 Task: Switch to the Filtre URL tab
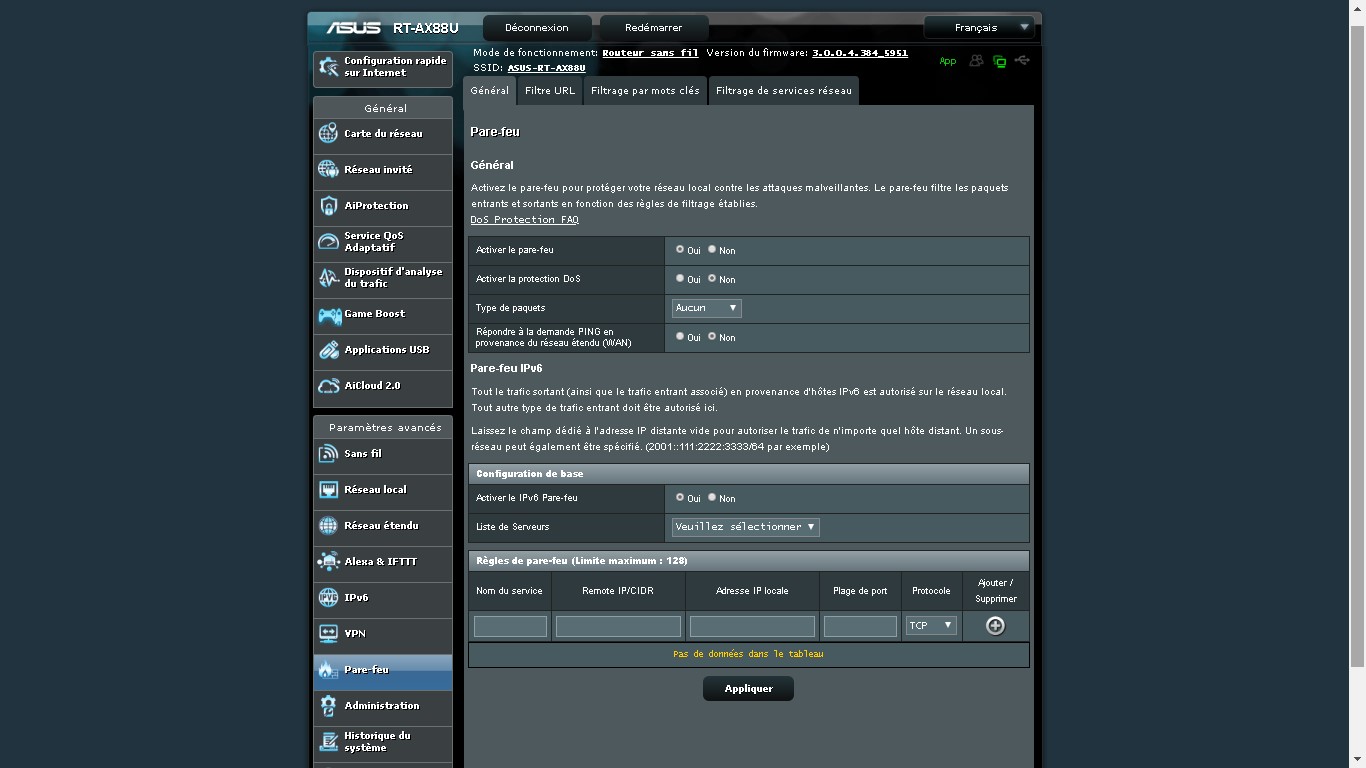click(x=550, y=91)
